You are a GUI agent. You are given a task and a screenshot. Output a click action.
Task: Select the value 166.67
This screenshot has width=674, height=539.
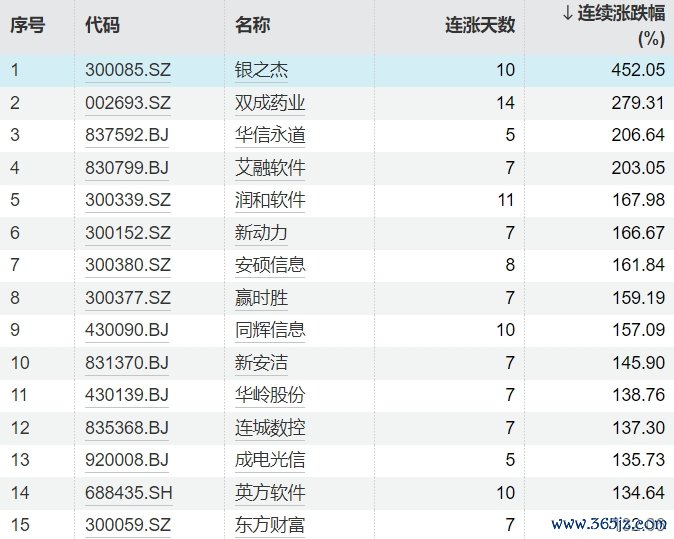pyautogui.click(x=638, y=233)
